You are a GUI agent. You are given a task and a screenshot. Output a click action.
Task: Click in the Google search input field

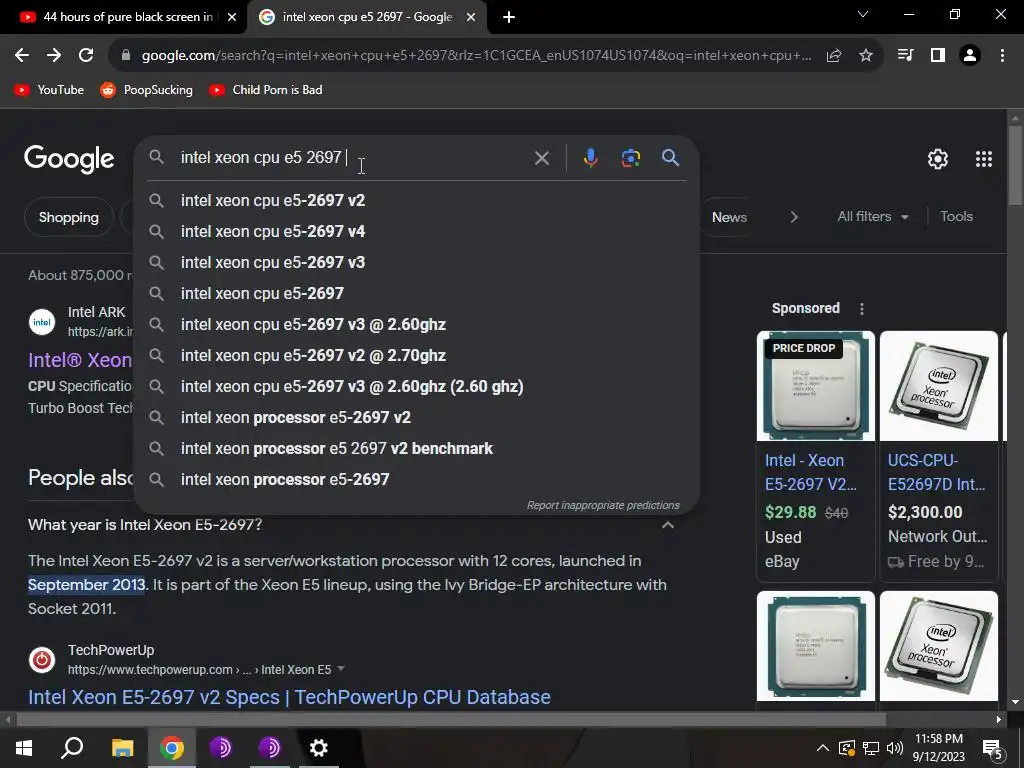353,158
